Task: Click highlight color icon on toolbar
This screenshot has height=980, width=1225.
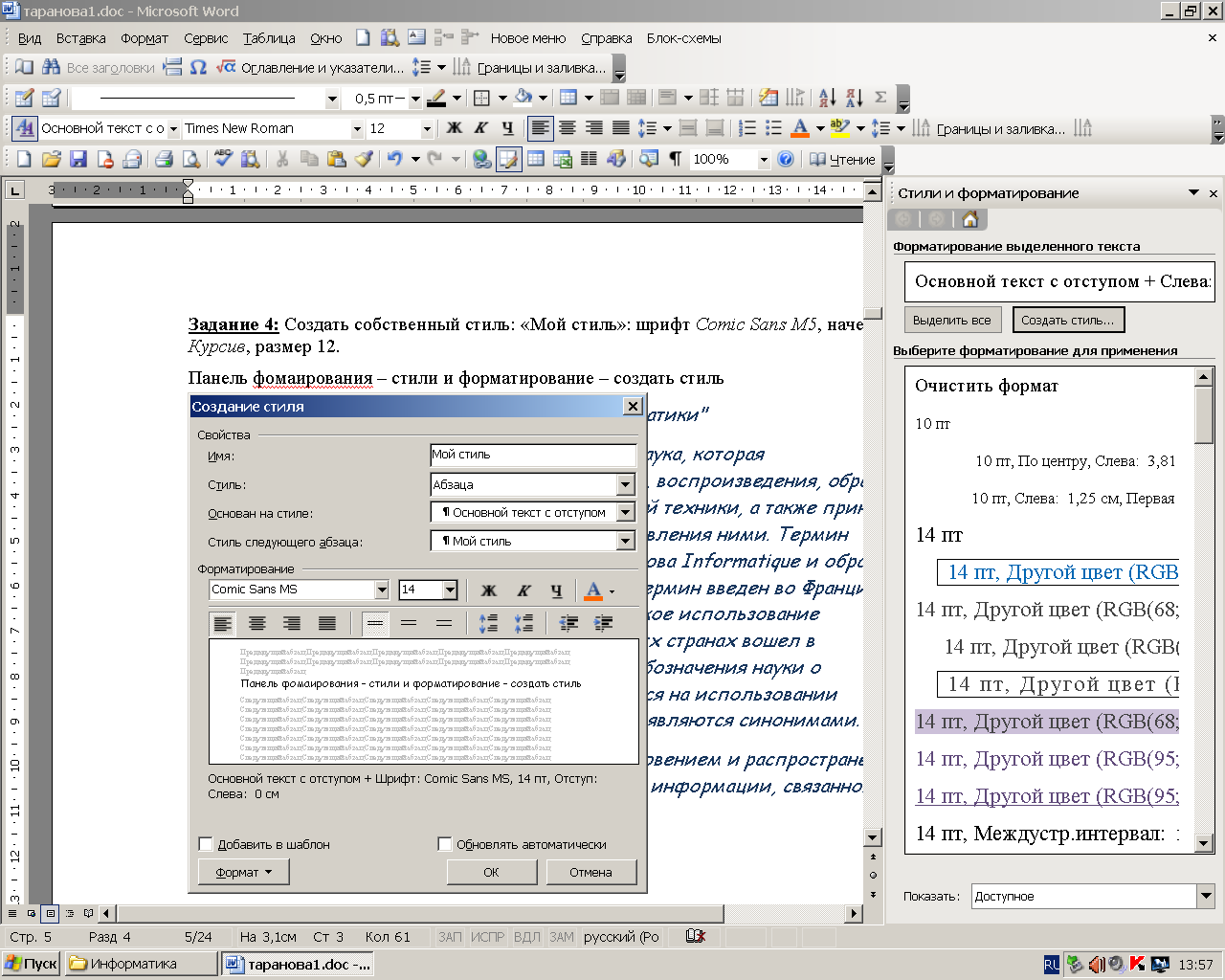Action: tap(839, 128)
